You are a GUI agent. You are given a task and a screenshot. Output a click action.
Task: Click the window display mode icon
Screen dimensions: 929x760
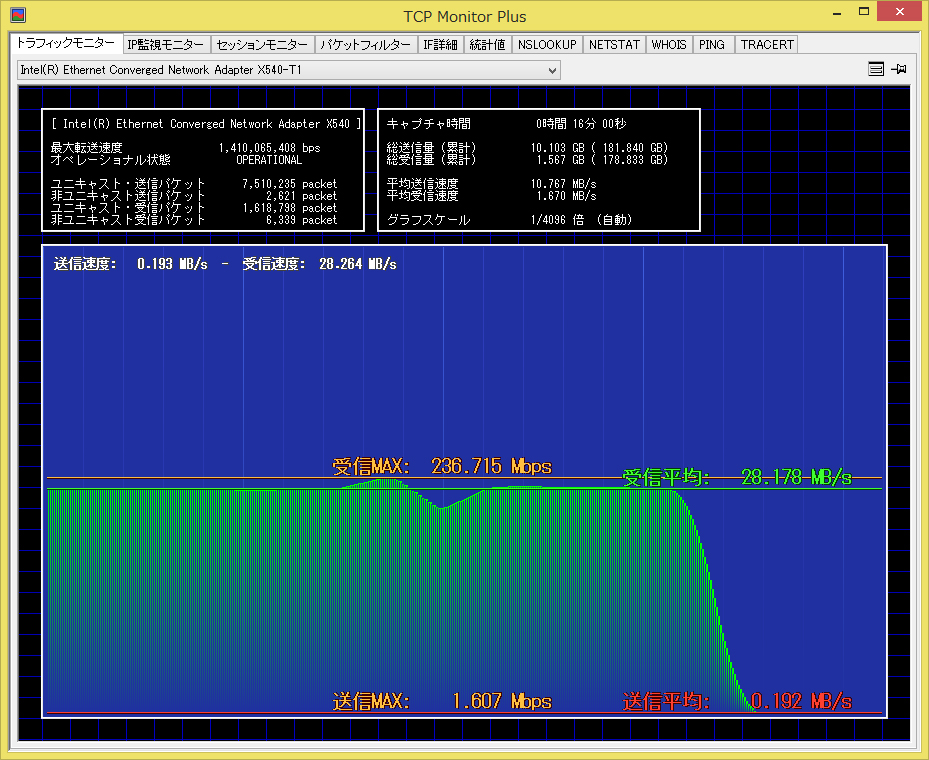(x=876, y=69)
